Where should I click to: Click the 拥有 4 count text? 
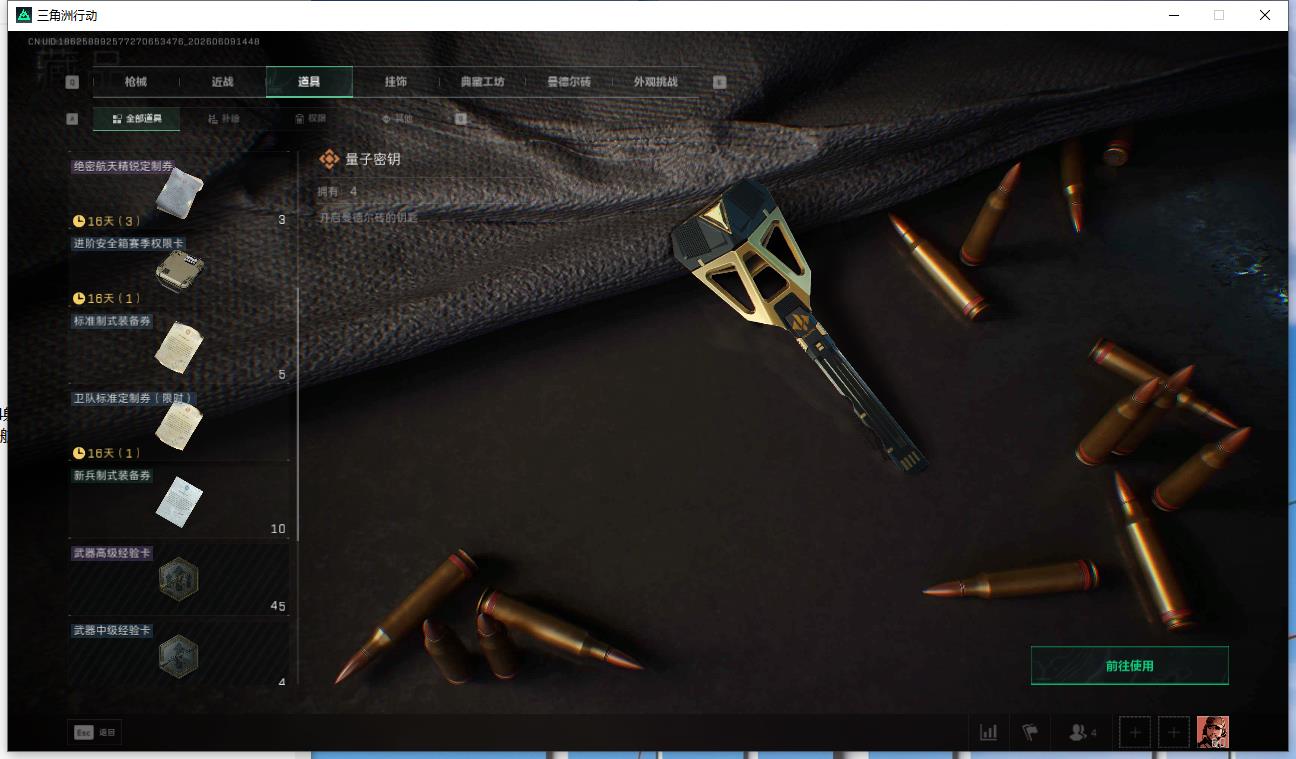coord(337,191)
